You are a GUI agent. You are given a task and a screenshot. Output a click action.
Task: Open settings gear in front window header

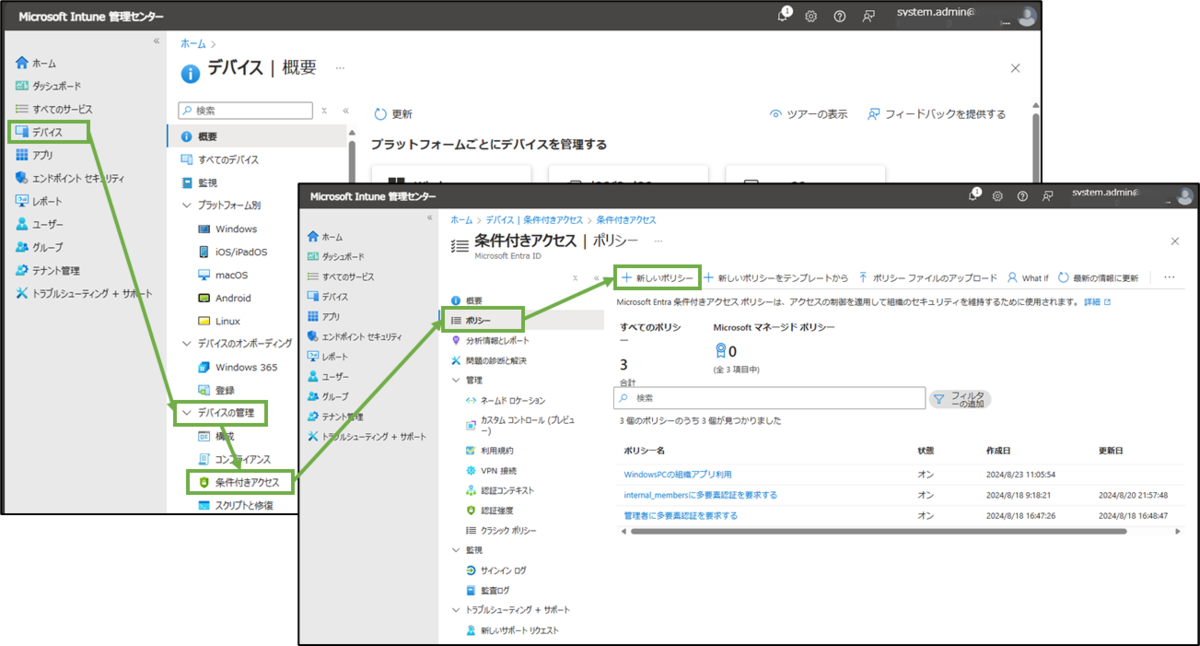(997, 196)
